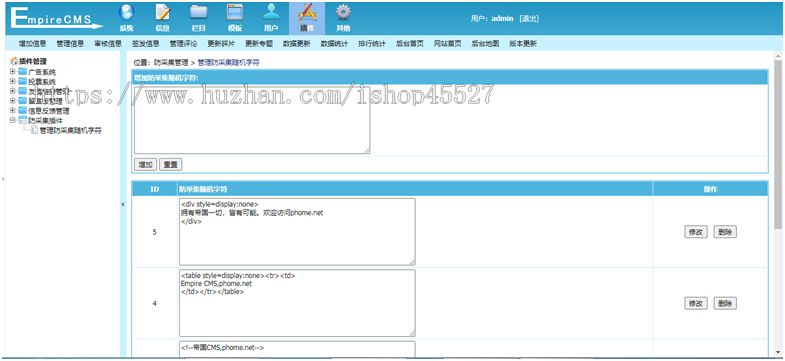This screenshot has height=361, width=785.
Task: Expand the 留言板管理 tree node
Action: click(13, 101)
